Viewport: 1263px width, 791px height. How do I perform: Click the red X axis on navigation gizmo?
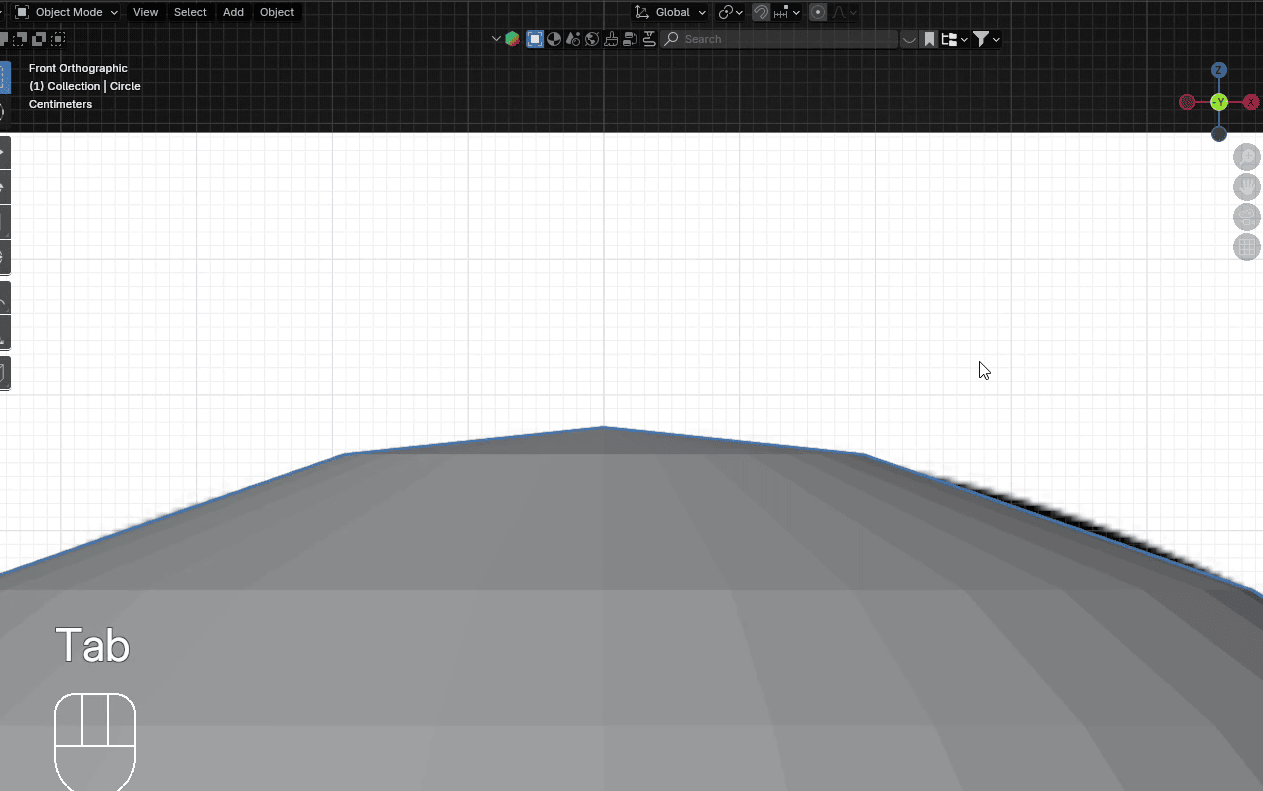[x=1250, y=102]
